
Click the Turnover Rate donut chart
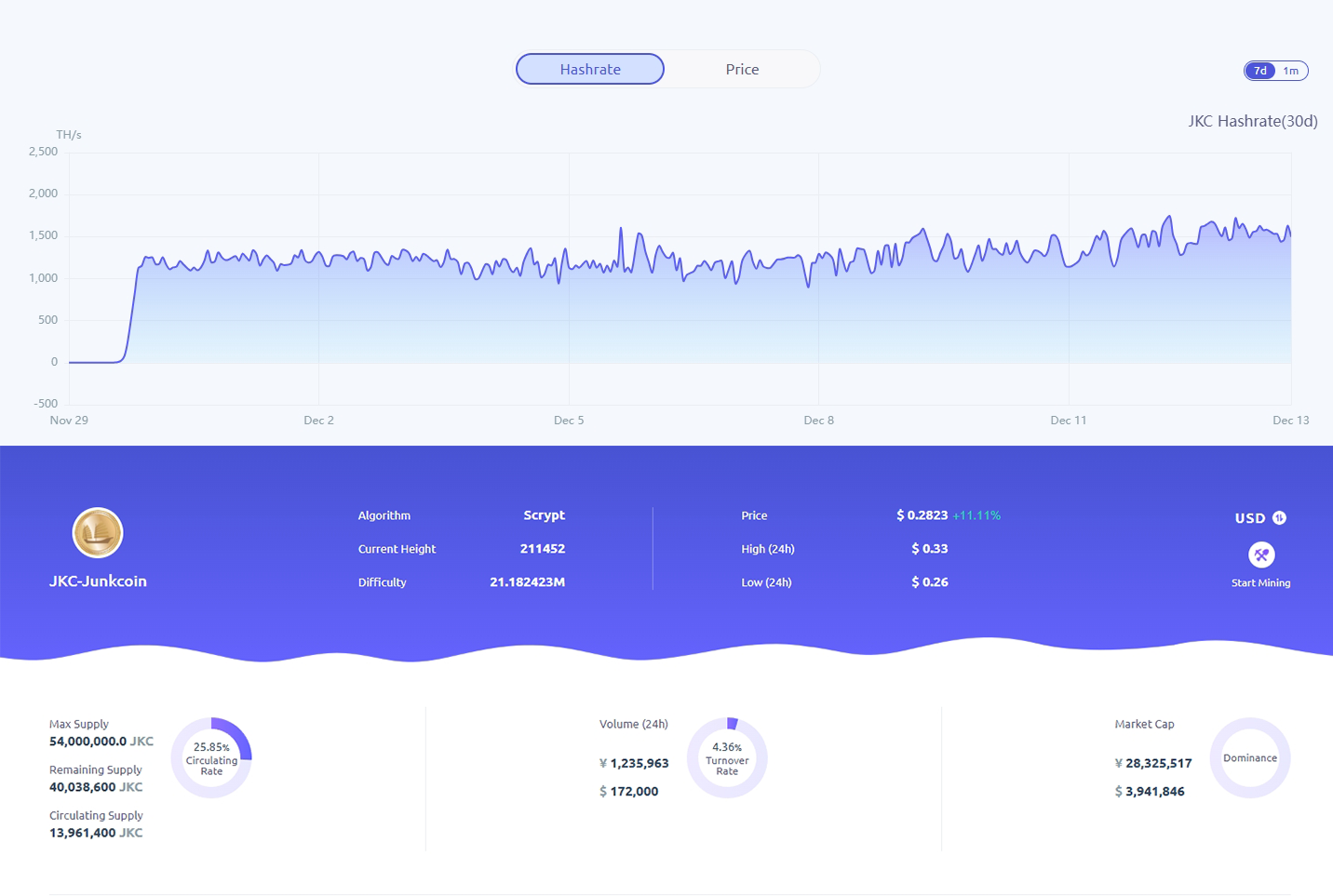pos(727,758)
